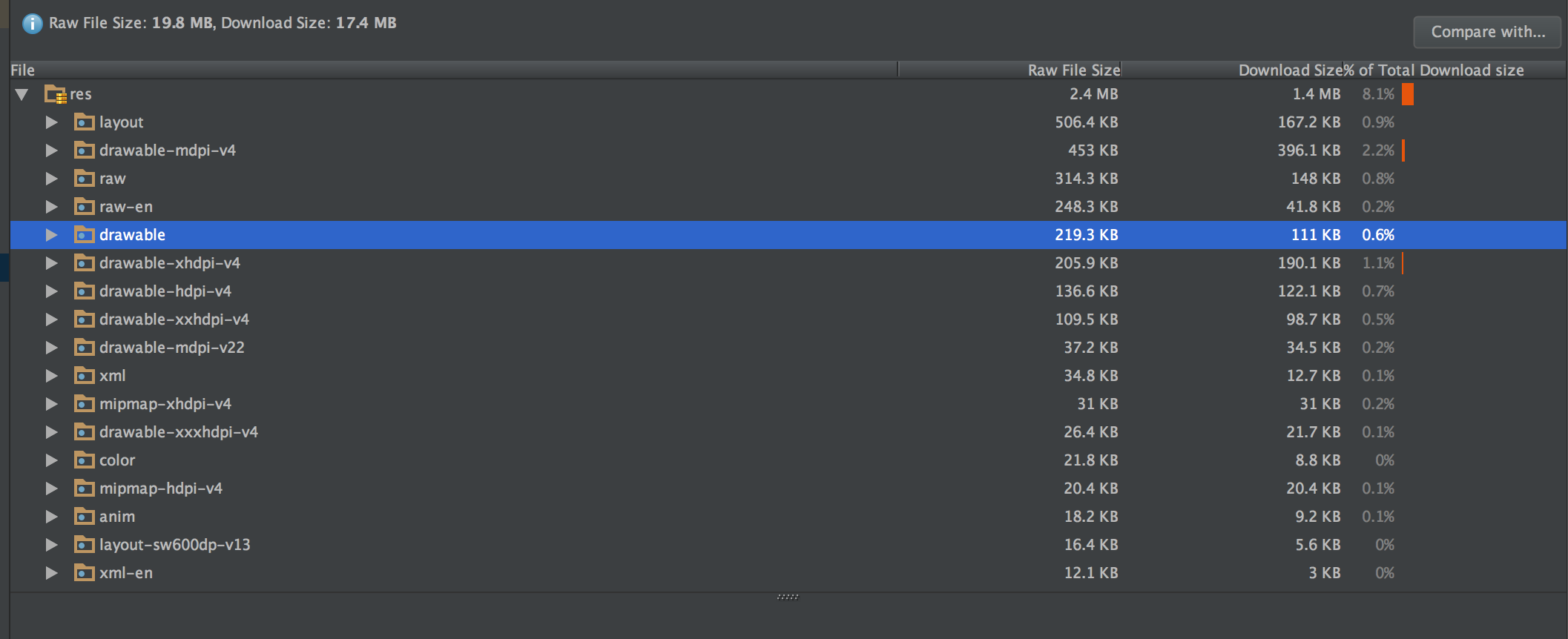Screen dimensions: 1568x639
Task: Select the drawable-xxhdpi-v4 row
Action: 788,319
